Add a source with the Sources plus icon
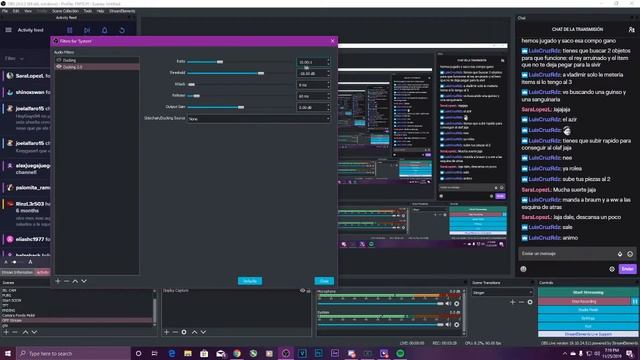Screen dimensions: 640x360 click(166, 332)
